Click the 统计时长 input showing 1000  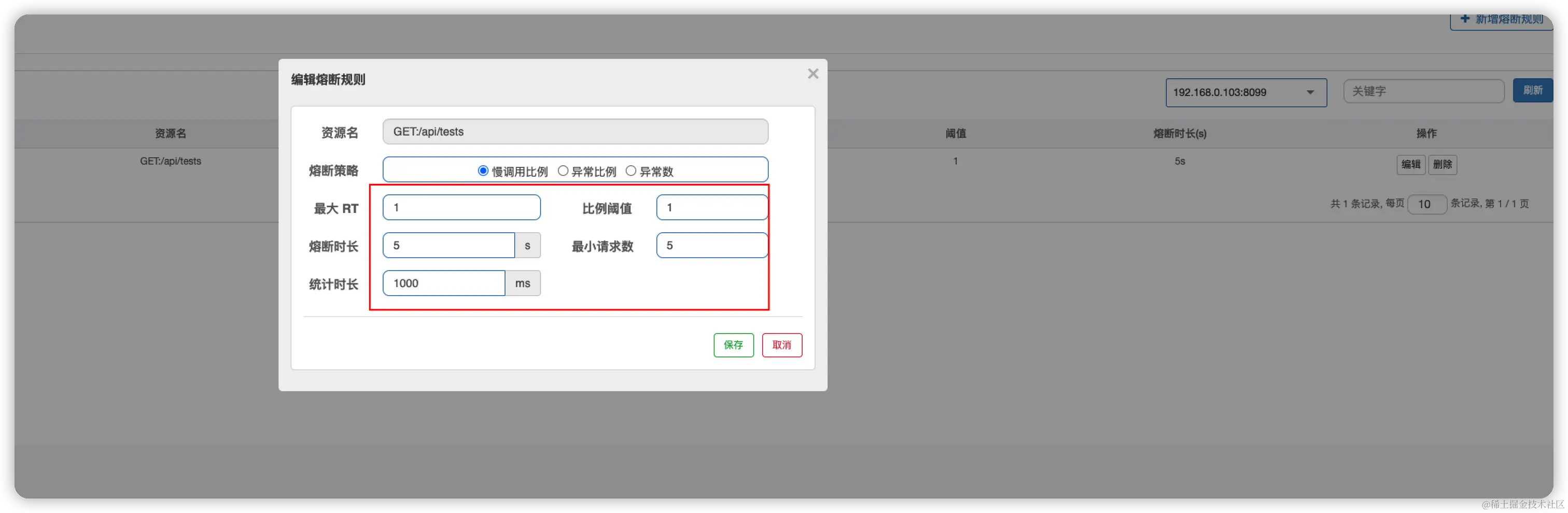pyautogui.click(x=444, y=283)
